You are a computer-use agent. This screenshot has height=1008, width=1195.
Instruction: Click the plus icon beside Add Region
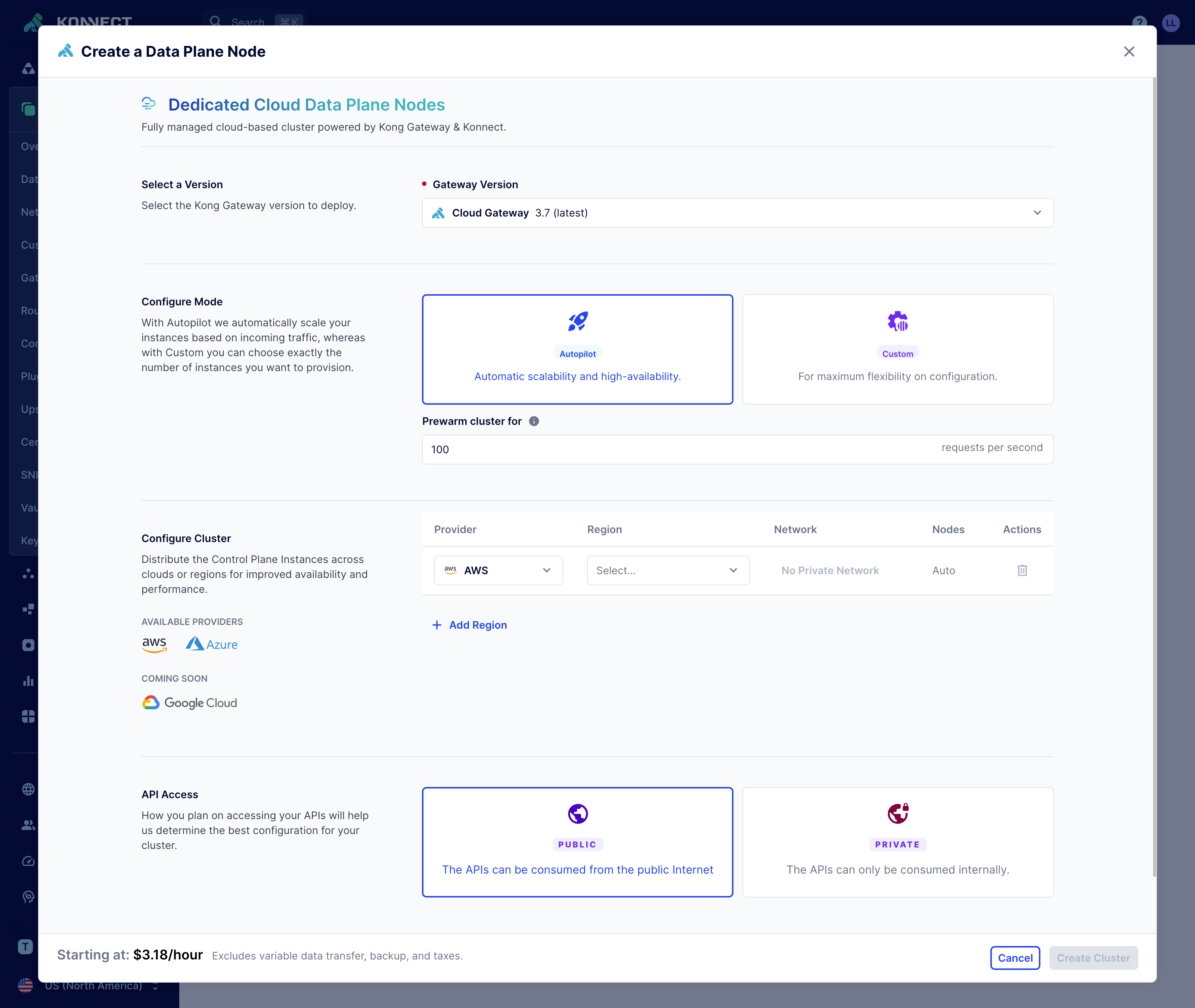coord(437,625)
